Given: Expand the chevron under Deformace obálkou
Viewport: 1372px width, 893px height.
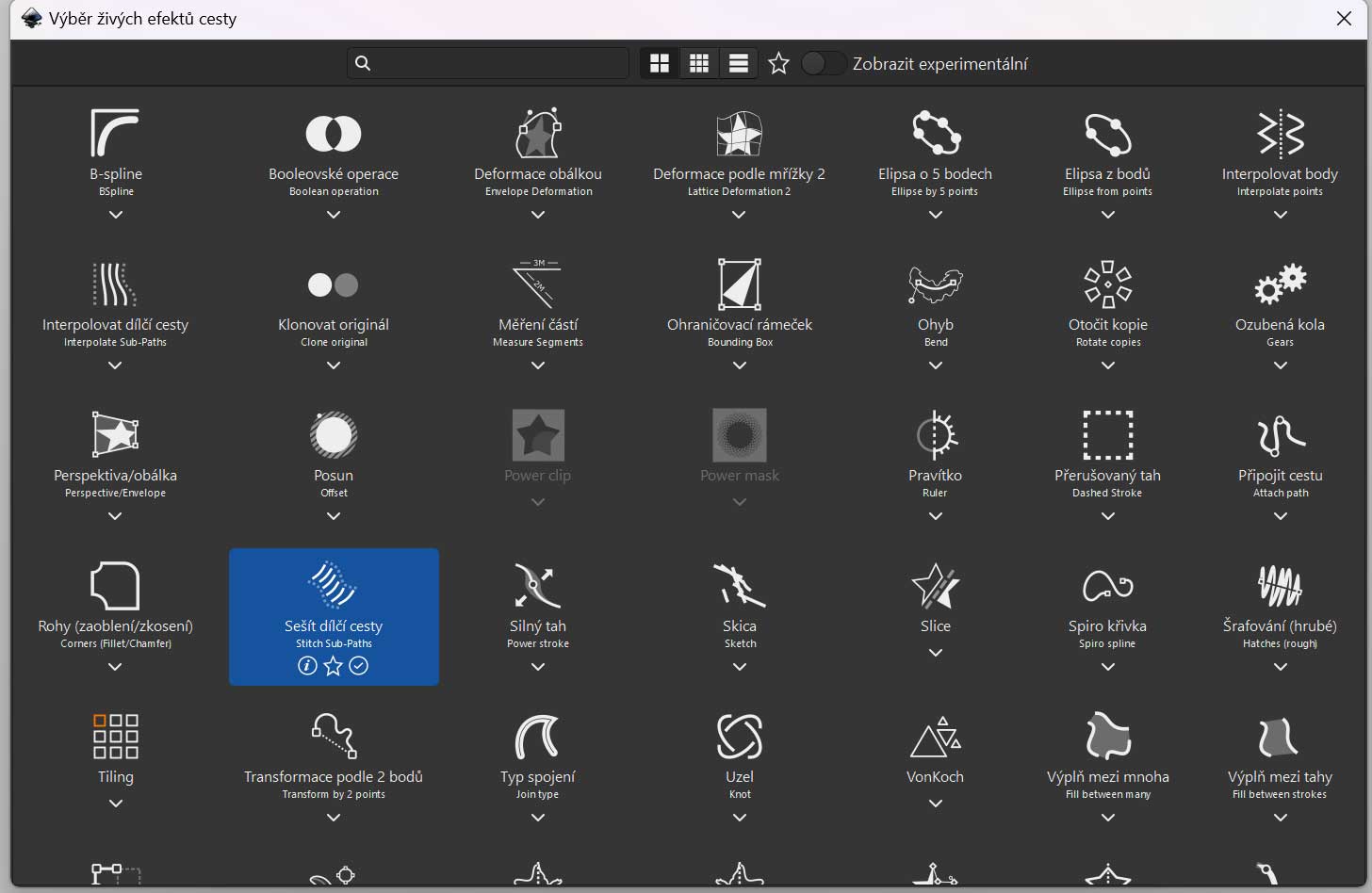Looking at the screenshot, I should (538, 215).
